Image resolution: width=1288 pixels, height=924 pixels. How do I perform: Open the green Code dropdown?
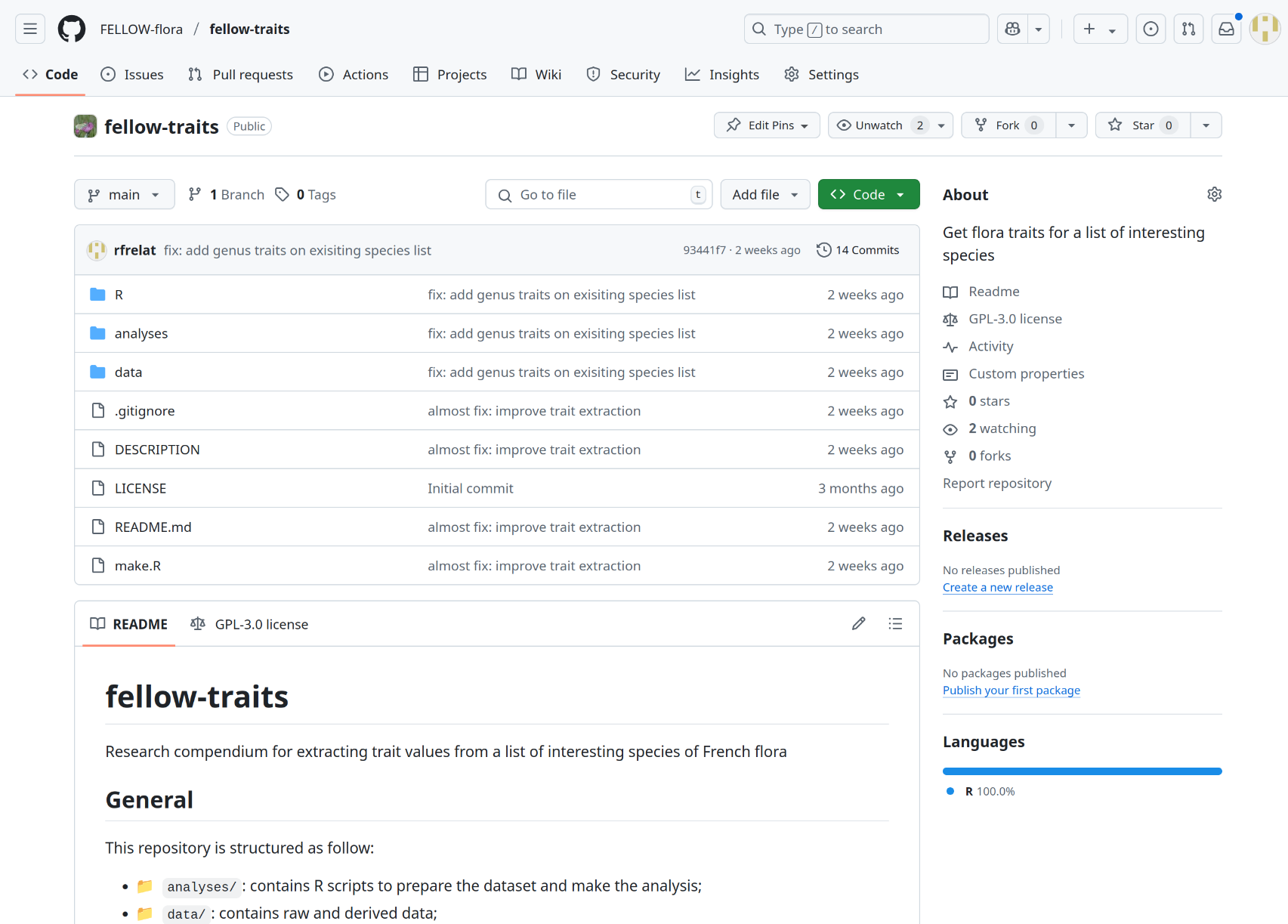[868, 195]
